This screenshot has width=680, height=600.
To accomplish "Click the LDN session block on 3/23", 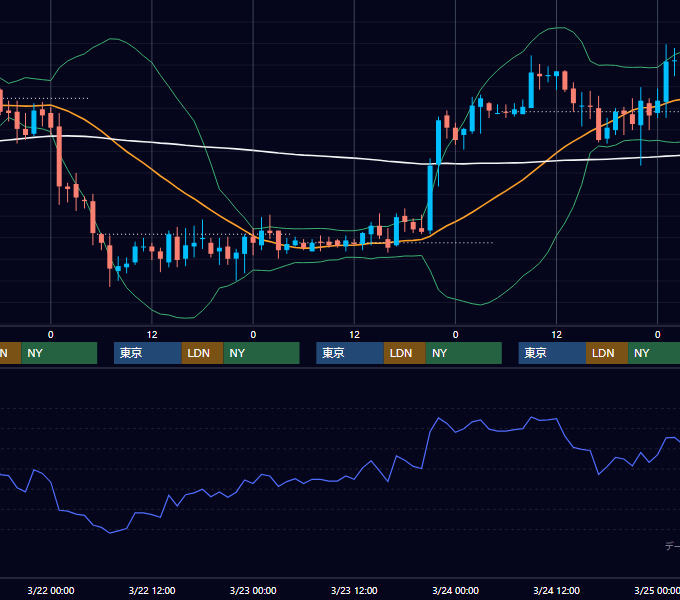I will tap(405, 353).
